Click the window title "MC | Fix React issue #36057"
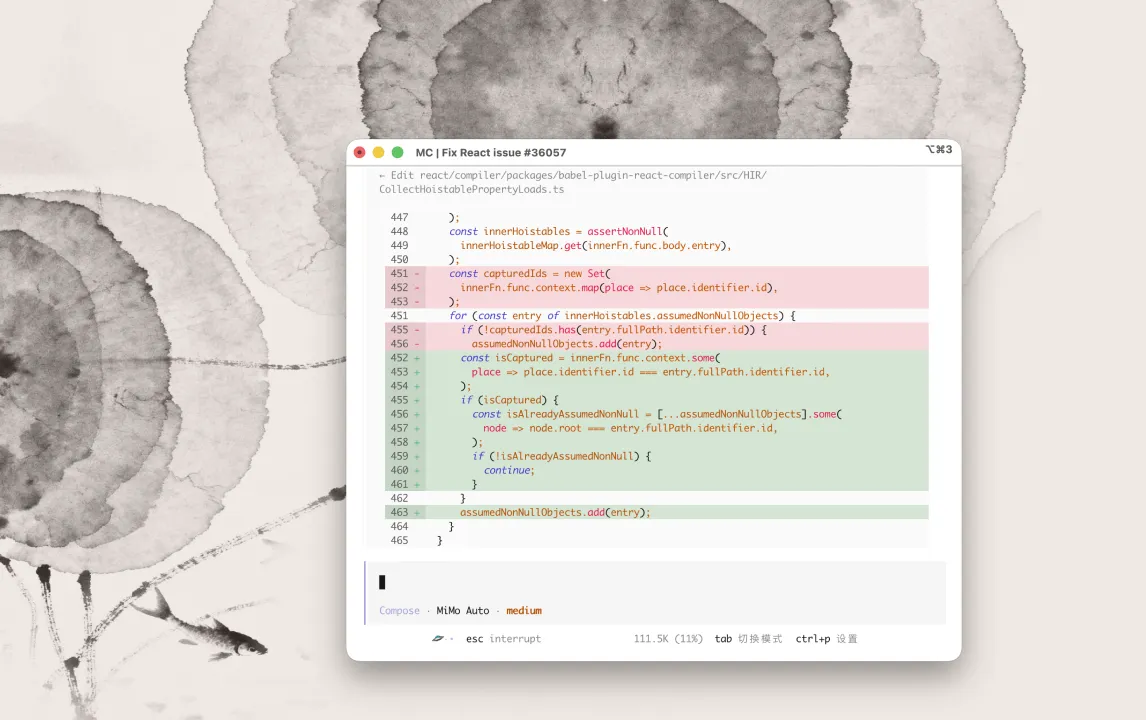 pyautogui.click(x=490, y=152)
